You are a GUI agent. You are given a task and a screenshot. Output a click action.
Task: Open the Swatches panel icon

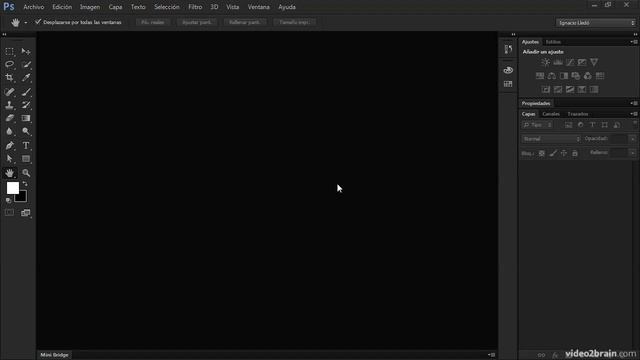[508, 84]
